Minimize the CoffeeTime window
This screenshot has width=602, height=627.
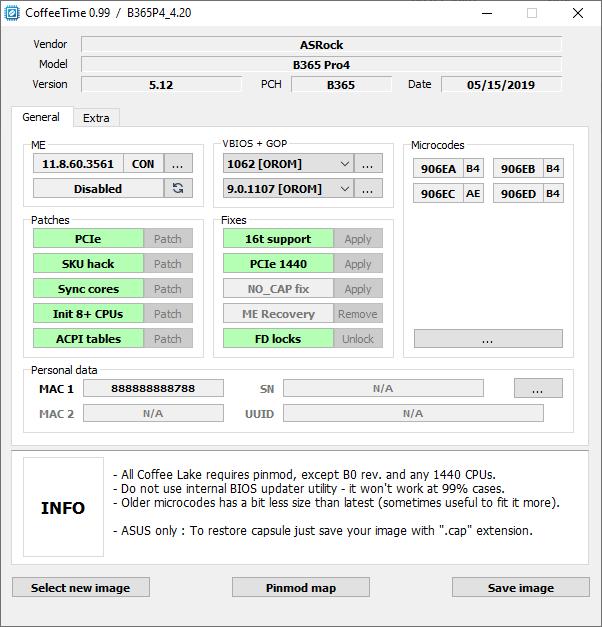coord(487,13)
